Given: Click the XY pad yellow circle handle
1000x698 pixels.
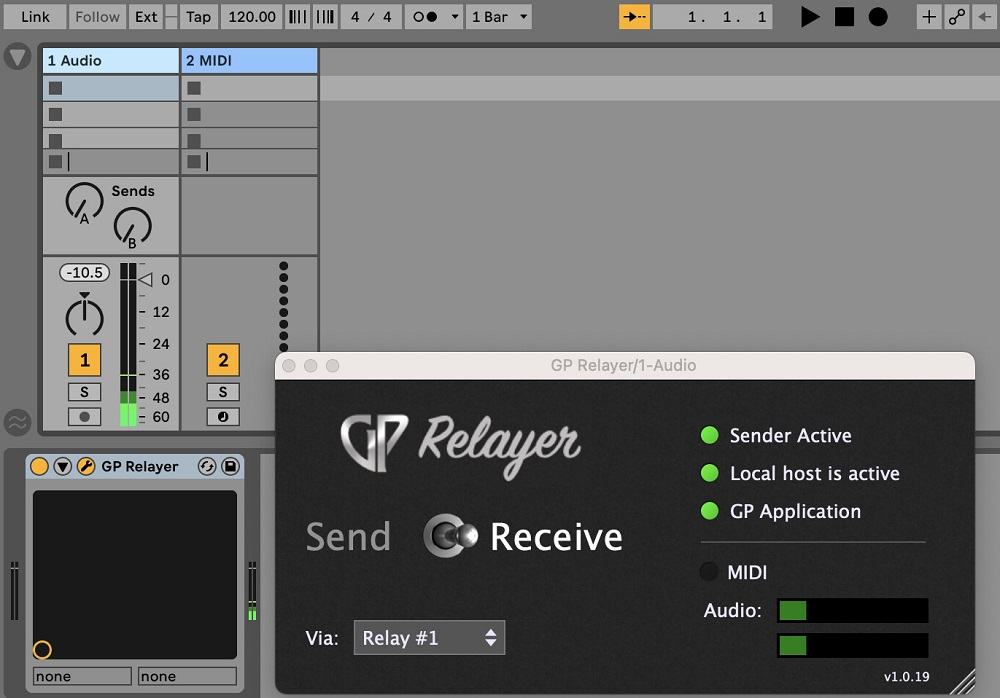Looking at the screenshot, I should click(x=42, y=650).
